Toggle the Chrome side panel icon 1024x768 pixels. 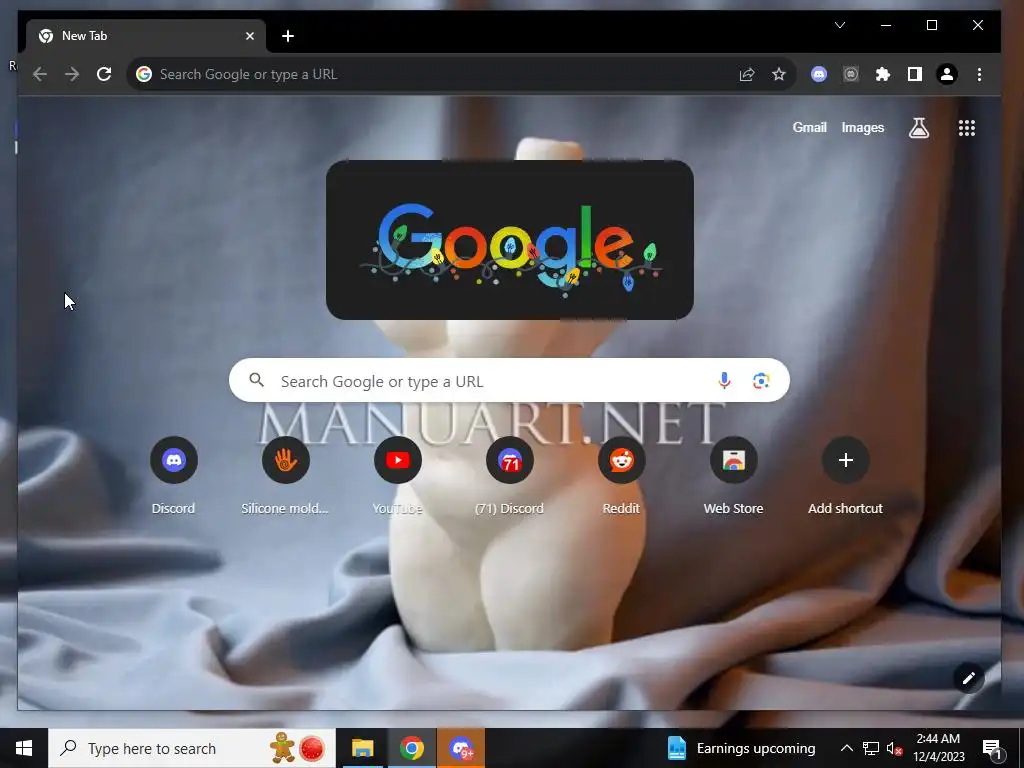coord(915,74)
